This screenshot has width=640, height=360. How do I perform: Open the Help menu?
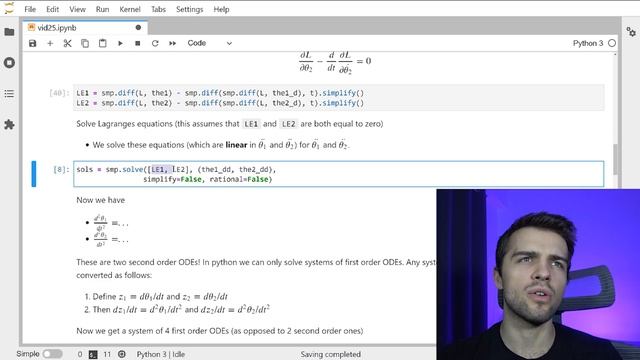coord(221,9)
